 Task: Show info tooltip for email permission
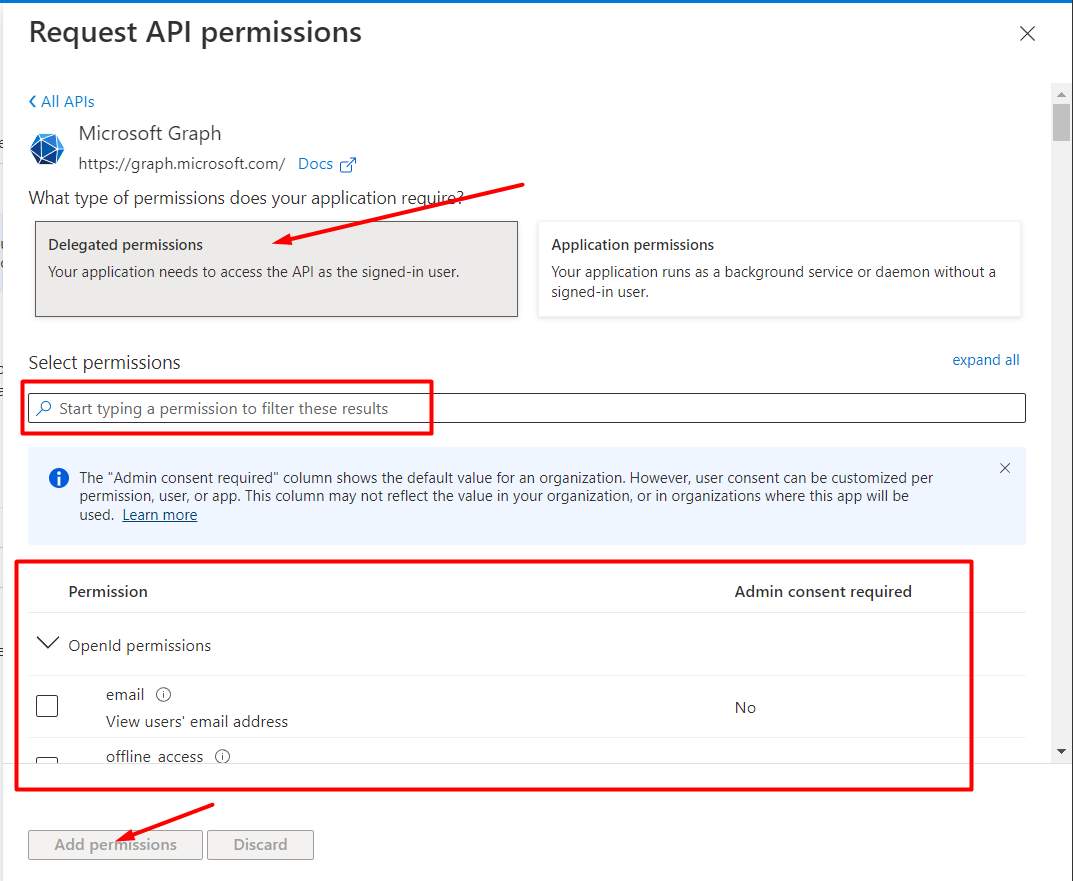(x=164, y=695)
